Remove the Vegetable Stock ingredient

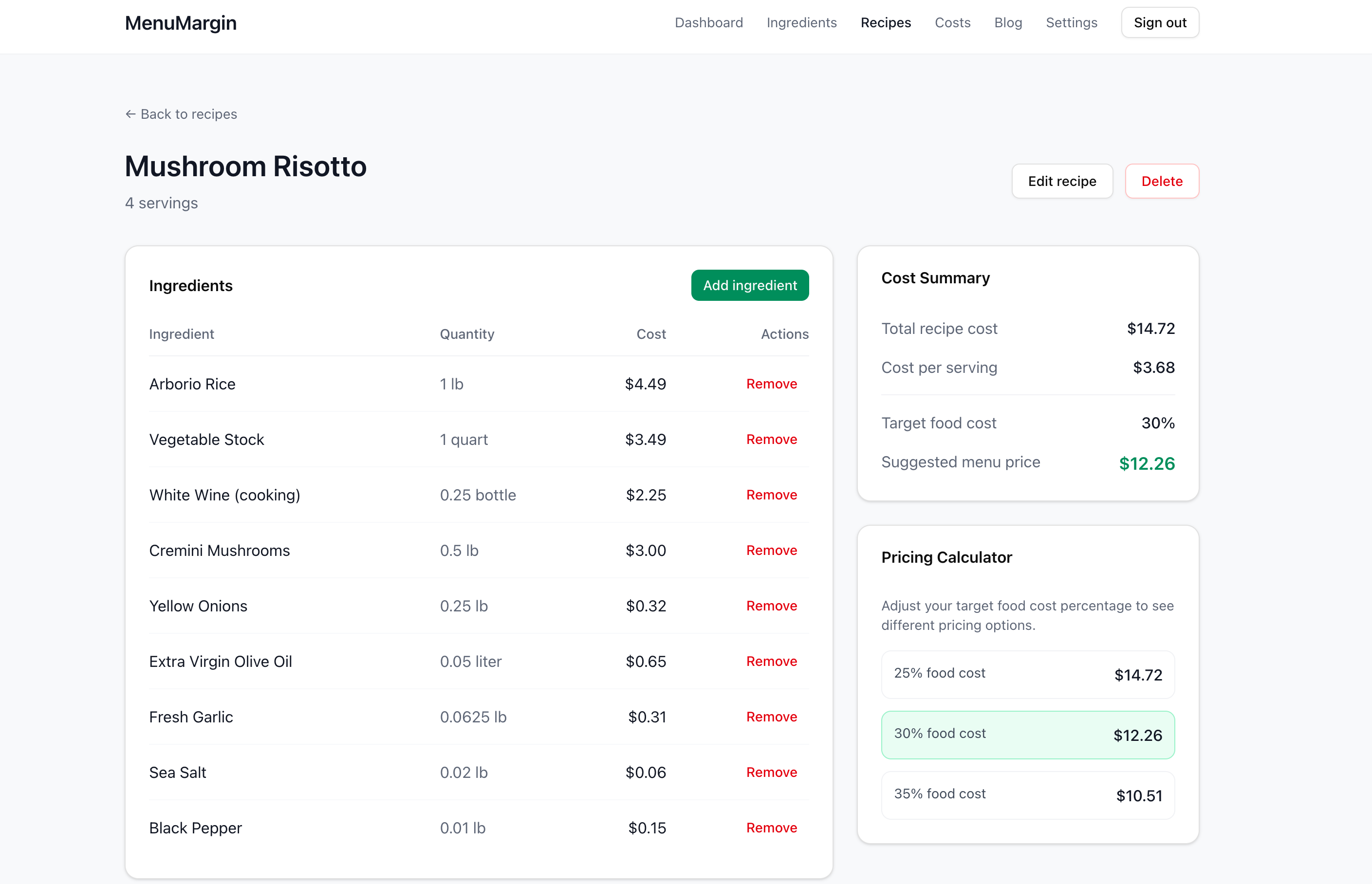772,439
